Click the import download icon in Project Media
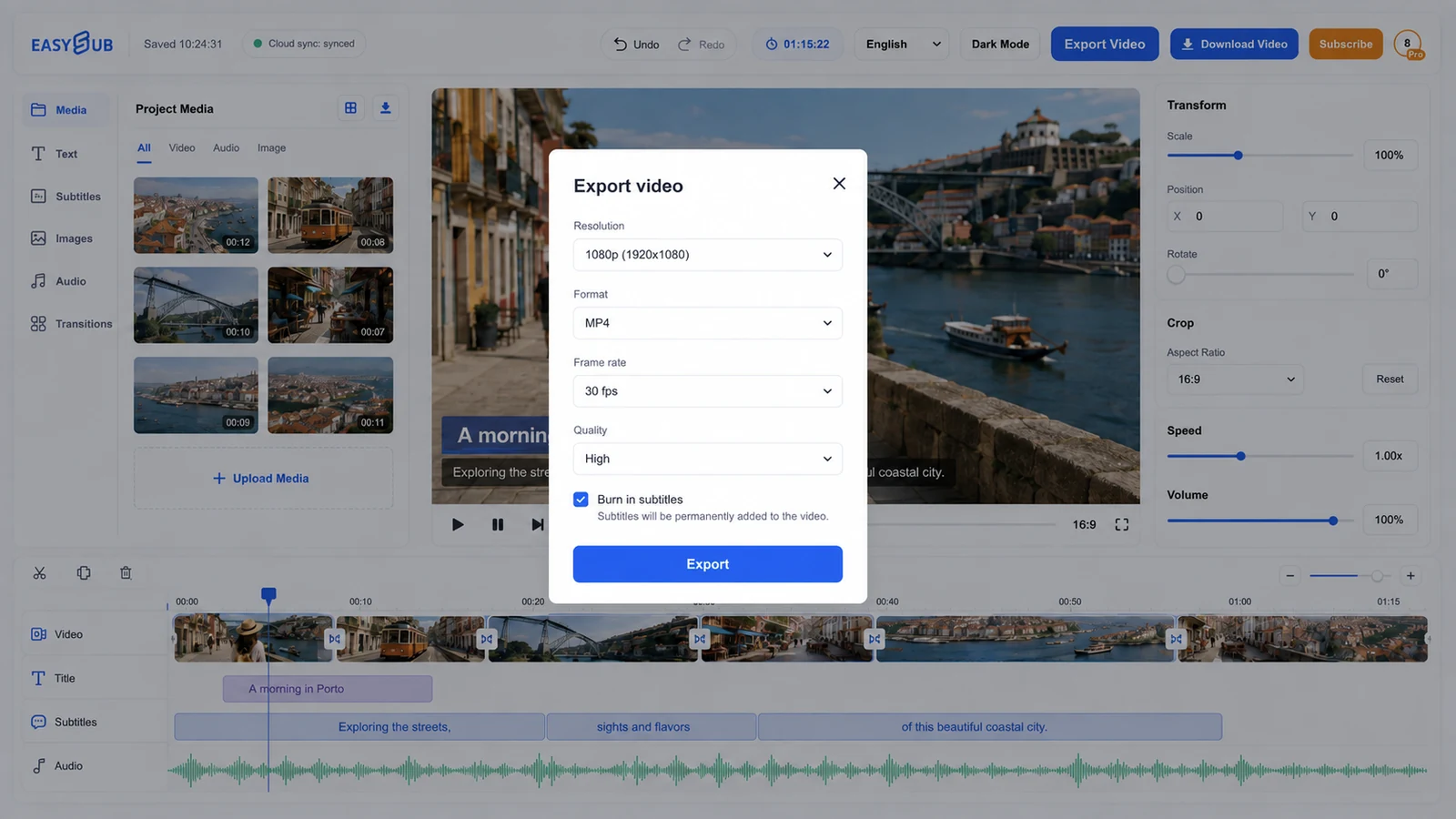Viewport: 1456px width, 819px height. click(385, 108)
